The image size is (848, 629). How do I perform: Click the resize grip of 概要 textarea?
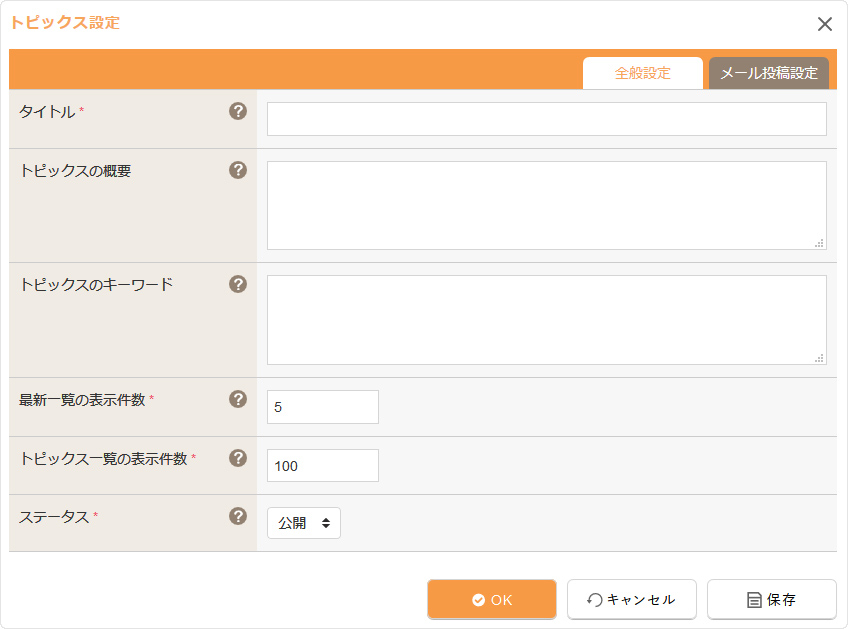pos(819,243)
